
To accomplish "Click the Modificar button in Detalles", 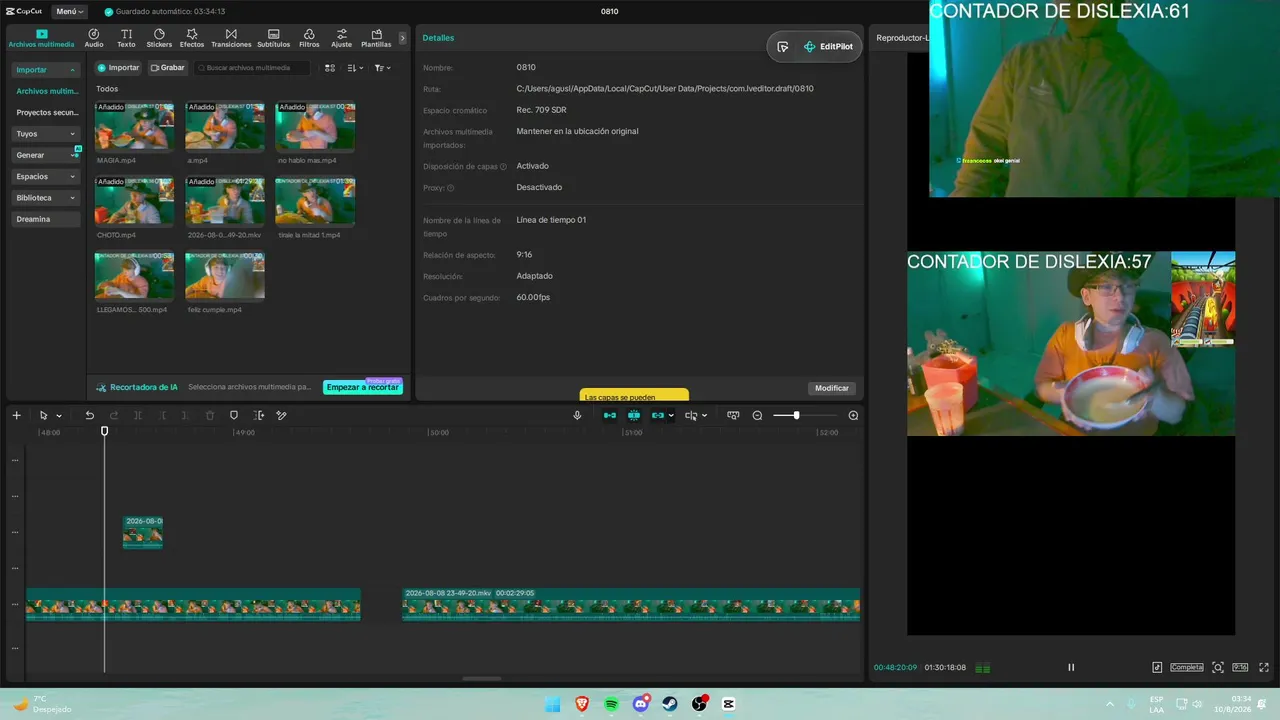I will click(831, 388).
